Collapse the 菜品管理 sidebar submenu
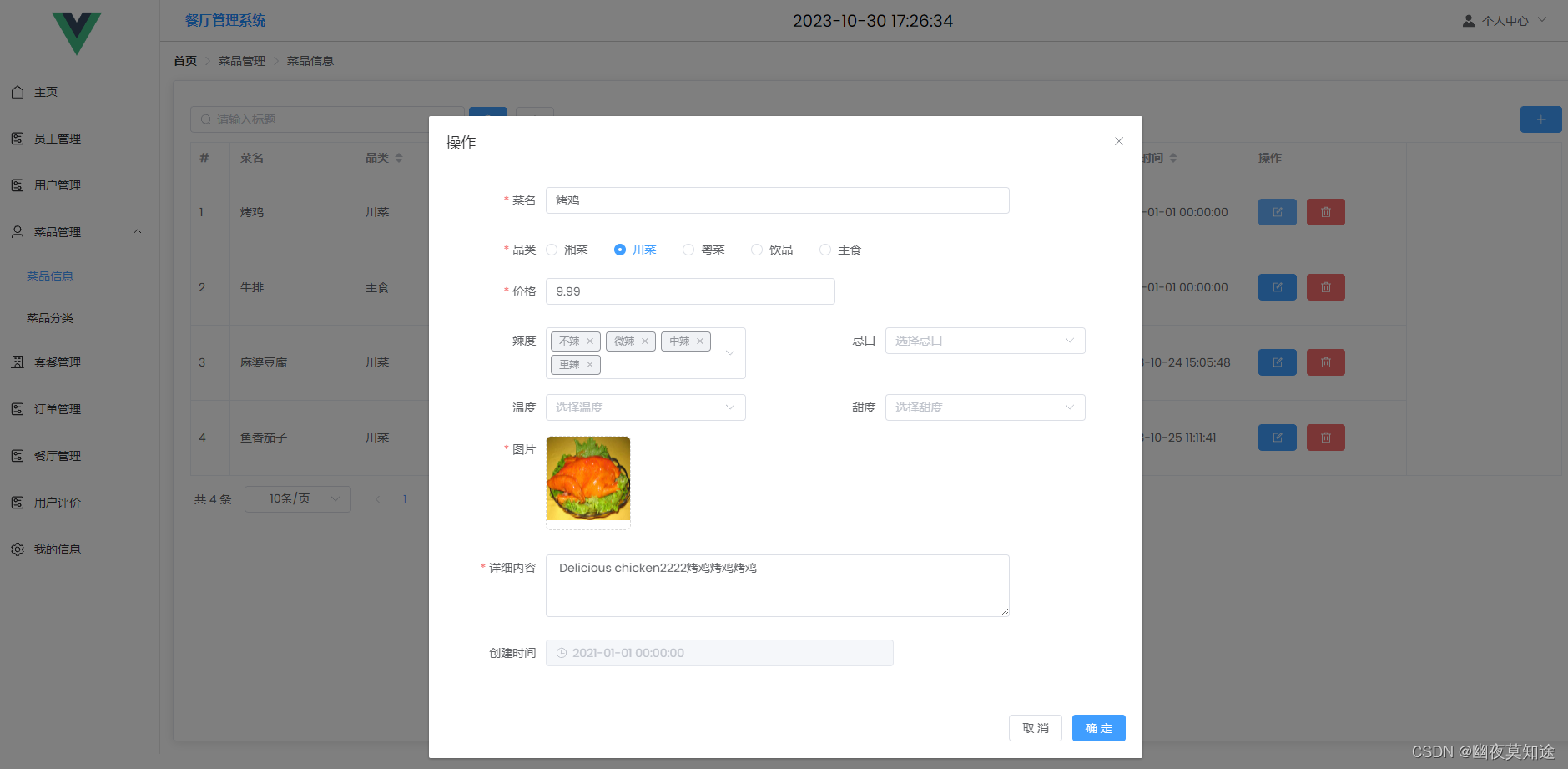This screenshot has height=769, width=1568. [138, 232]
